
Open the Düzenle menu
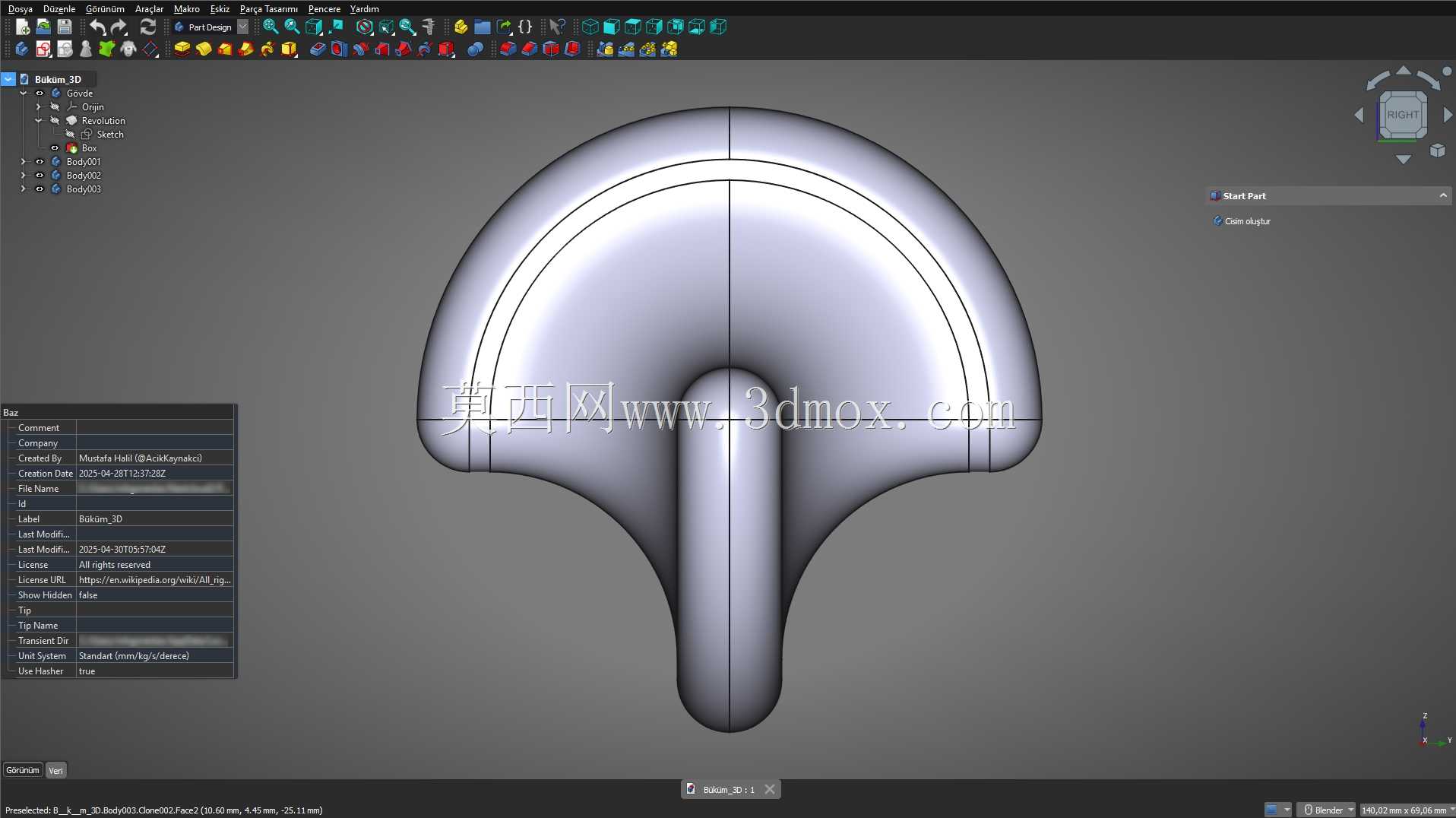coord(59,9)
